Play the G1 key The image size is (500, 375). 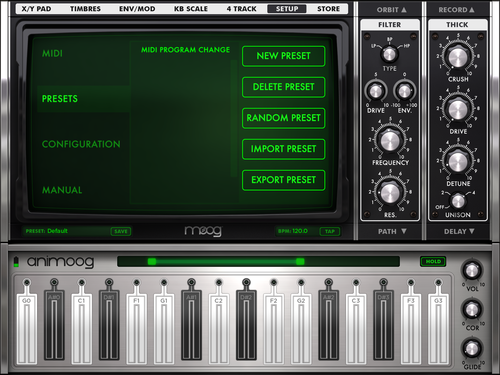pyautogui.click(x=164, y=328)
